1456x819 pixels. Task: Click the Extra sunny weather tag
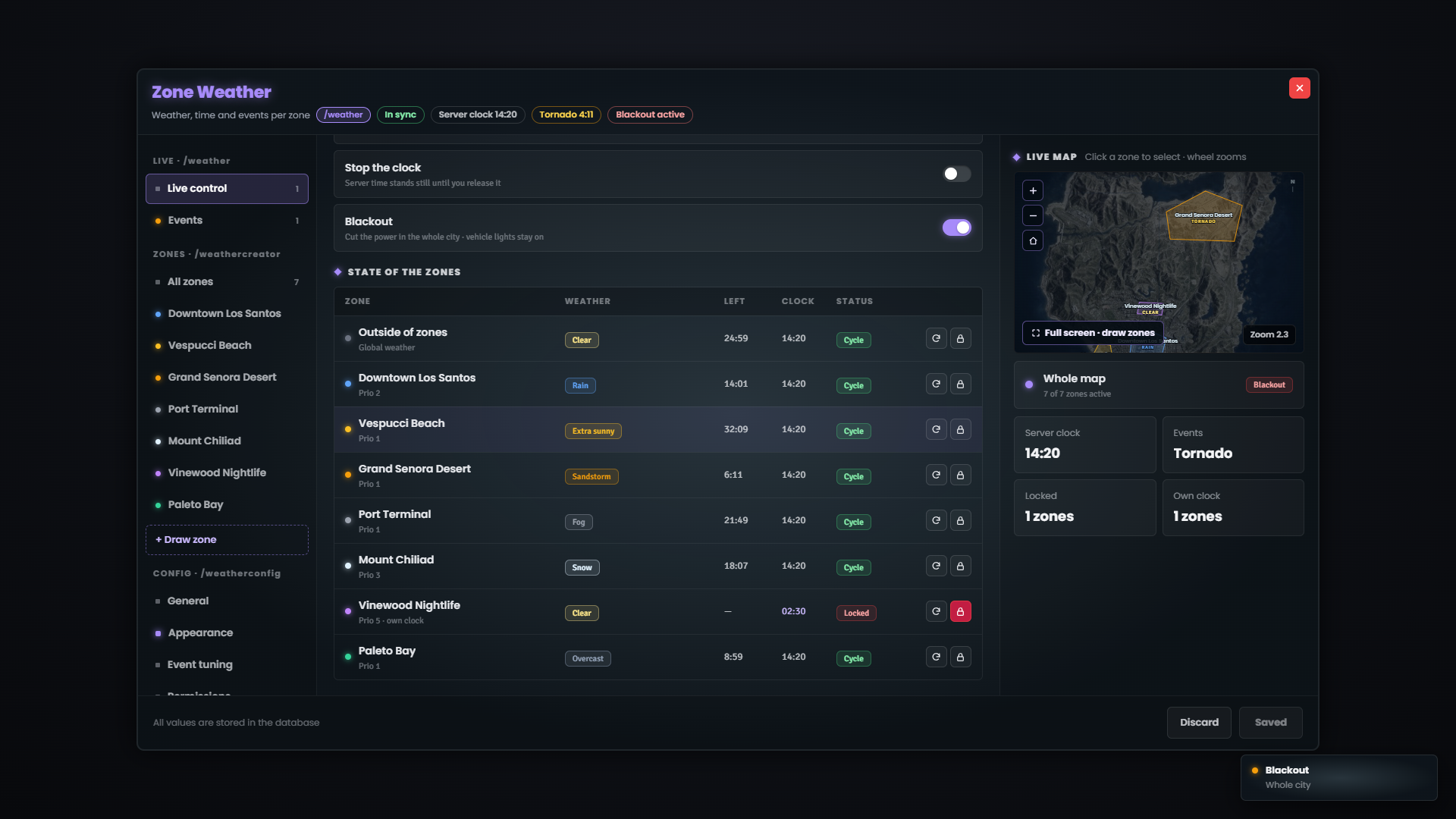point(593,431)
